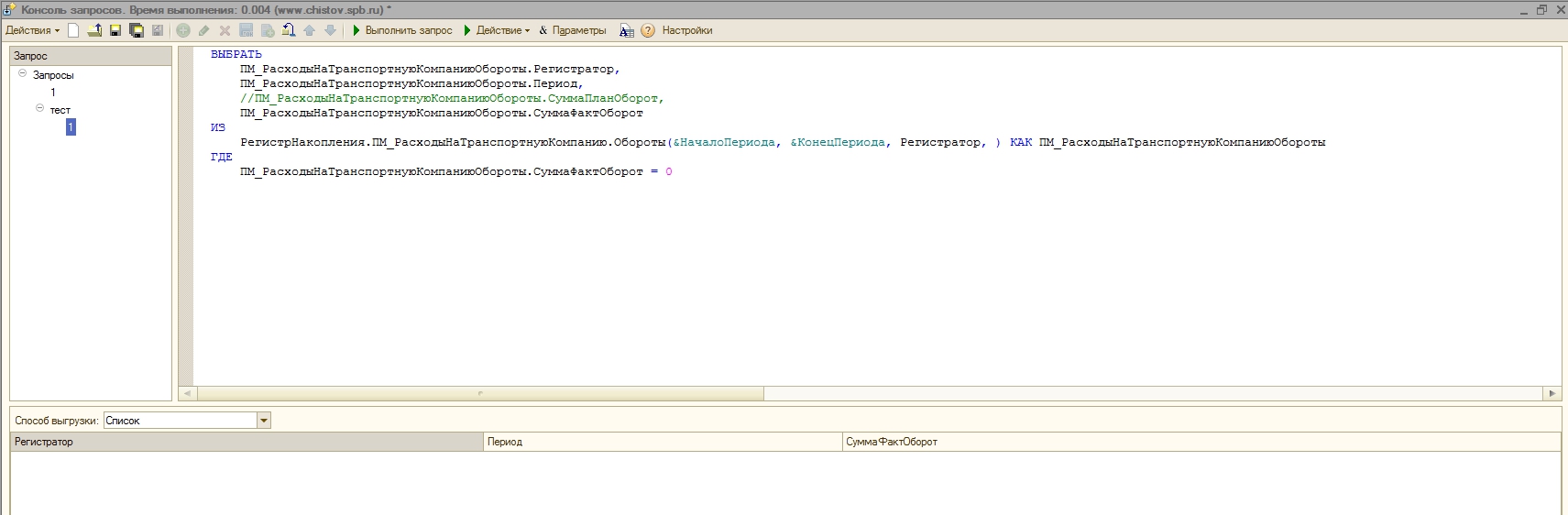Click the help question mark icon

648,30
